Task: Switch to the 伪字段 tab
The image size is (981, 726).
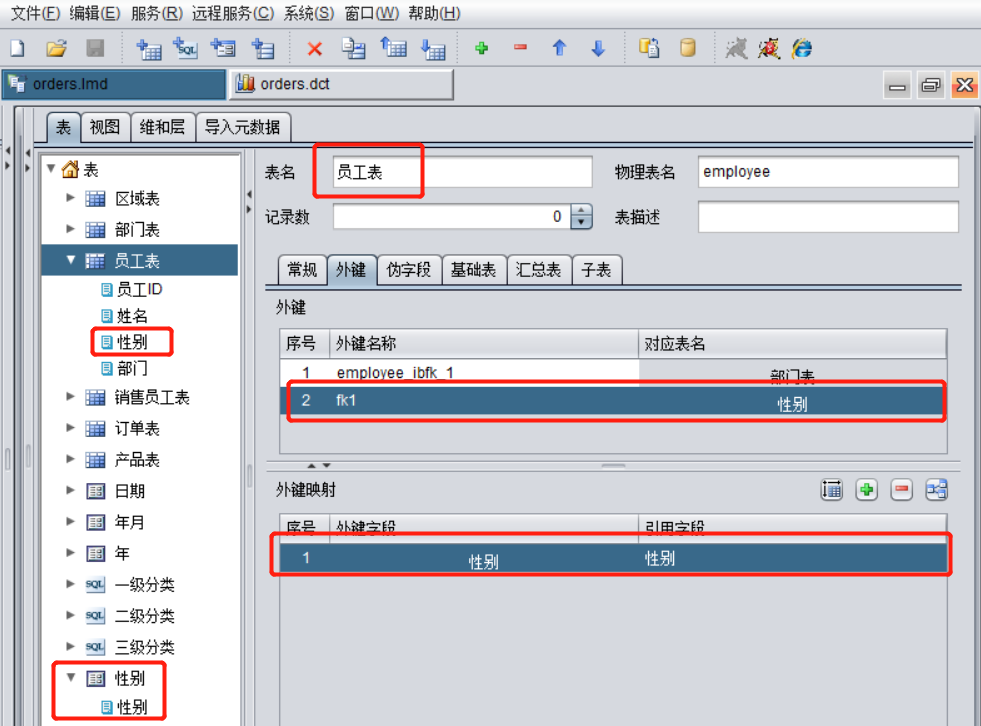Action: [409, 270]
